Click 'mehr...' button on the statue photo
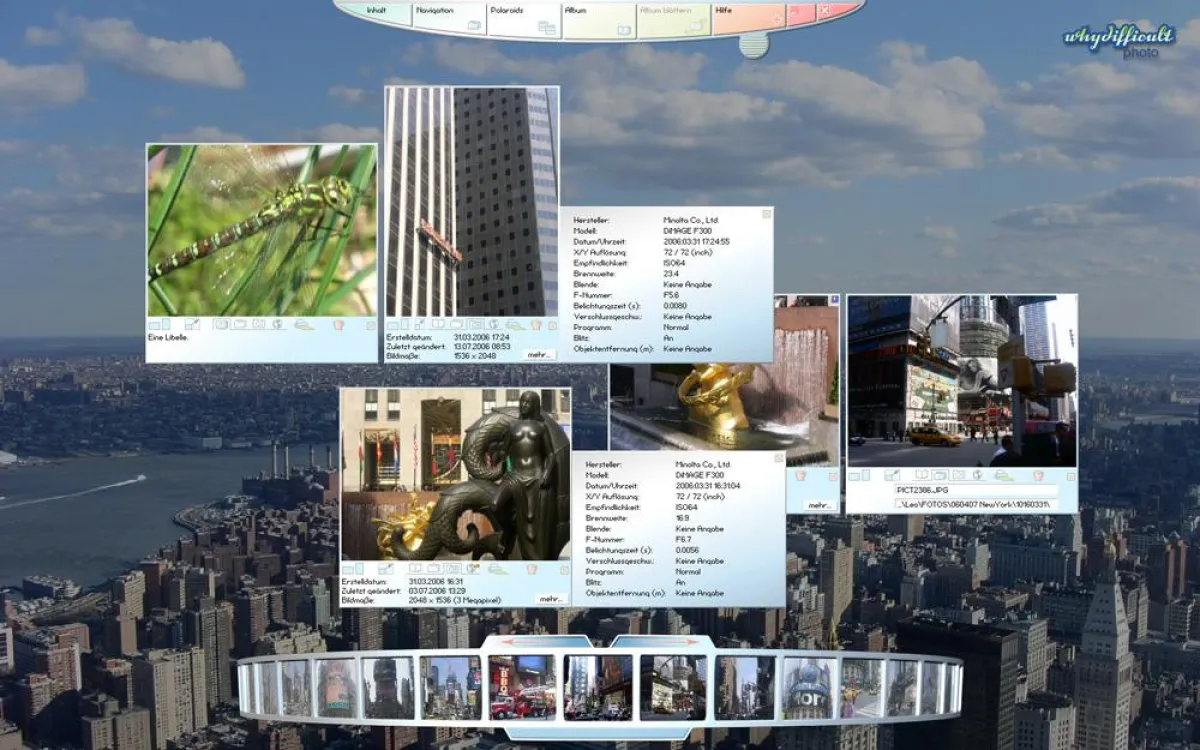1200x750 pixels. (x=550, y=598)
